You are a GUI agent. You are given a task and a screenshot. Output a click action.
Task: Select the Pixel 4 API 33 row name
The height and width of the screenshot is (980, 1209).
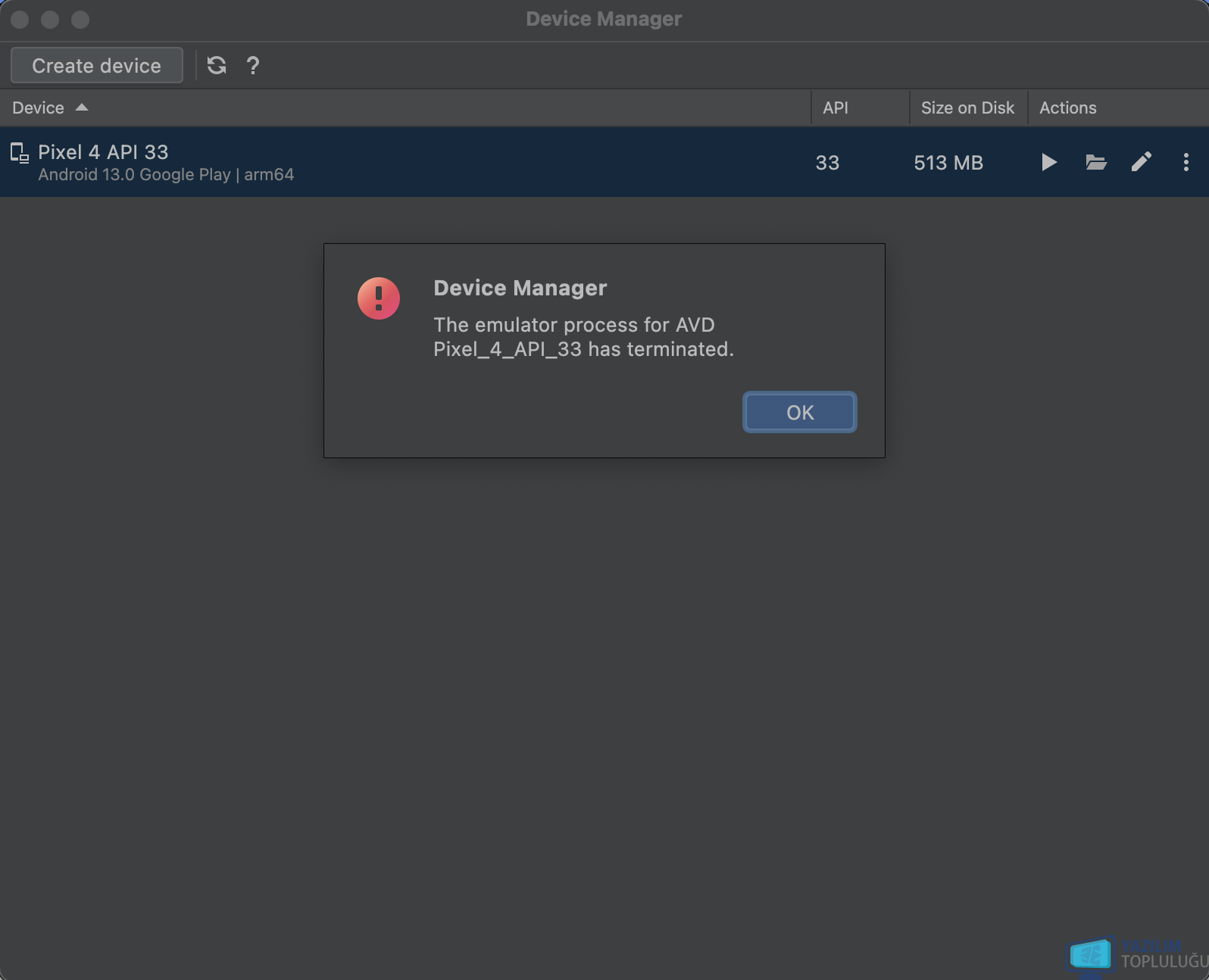(x=103, y=152)
